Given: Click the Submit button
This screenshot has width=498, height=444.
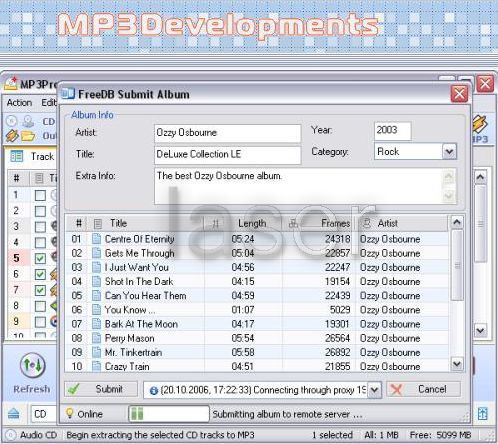Looking at the screenshot, I should point(101,389).
